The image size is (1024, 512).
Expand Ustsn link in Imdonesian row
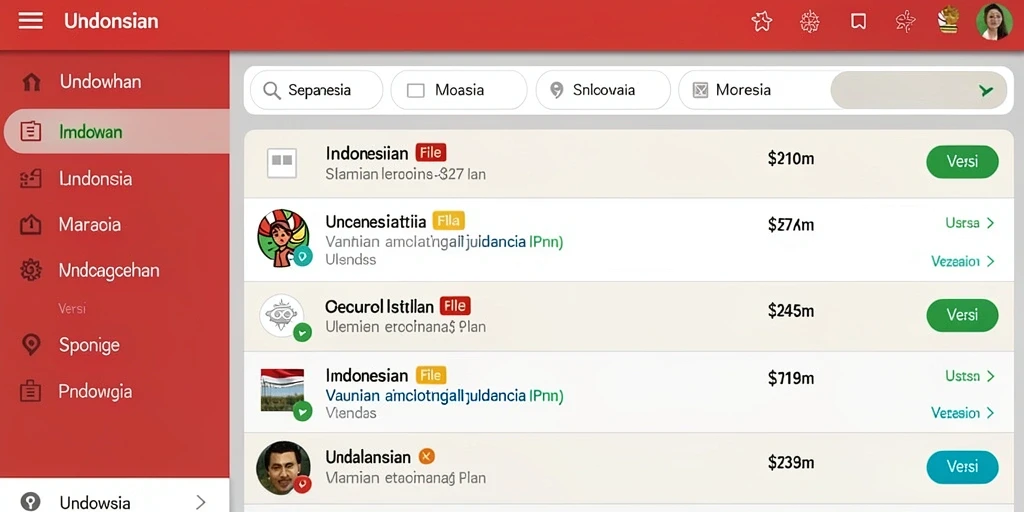click(x=970, y=376)
